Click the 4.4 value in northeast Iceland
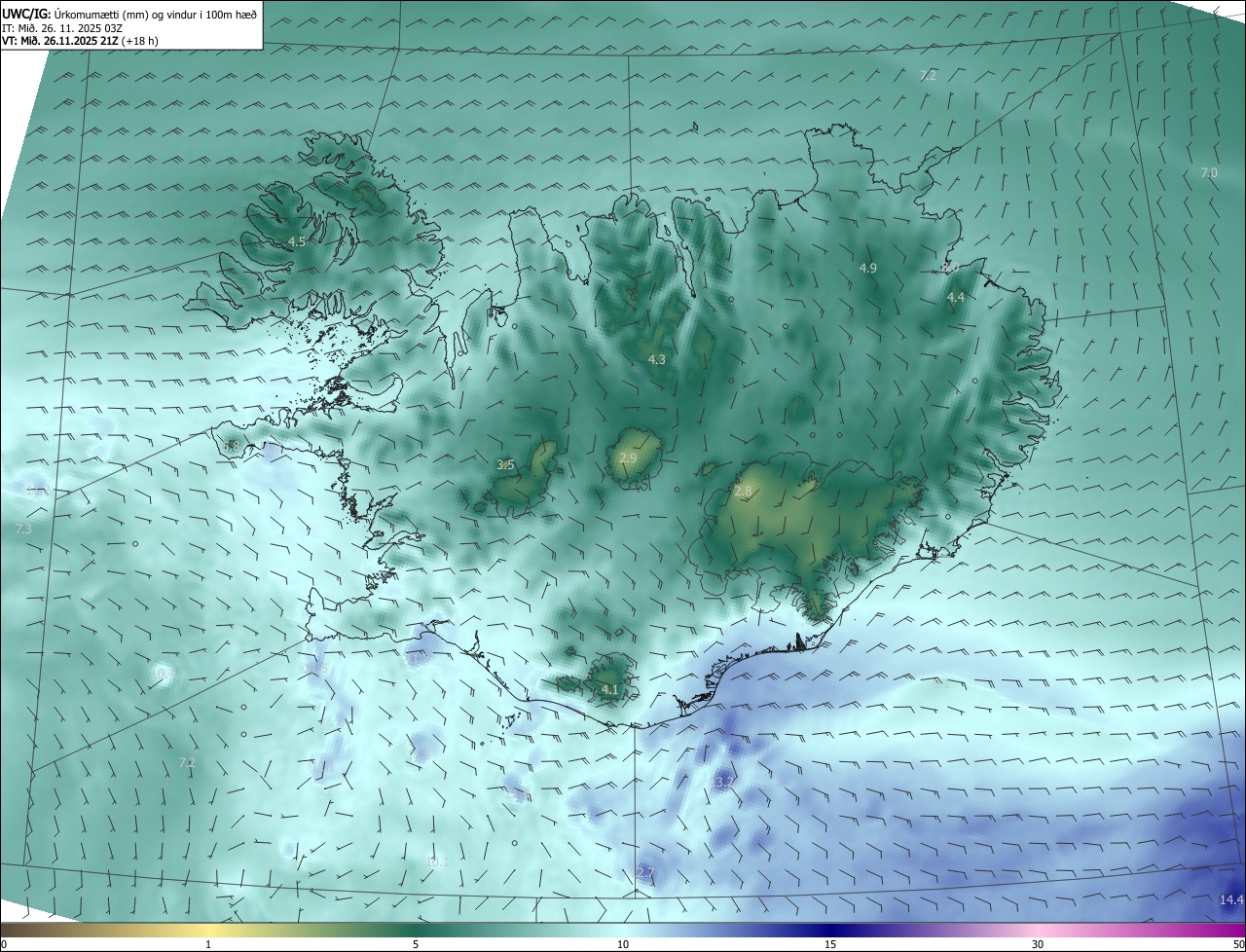Screen dimensions: 1246x952 (956, 298)
